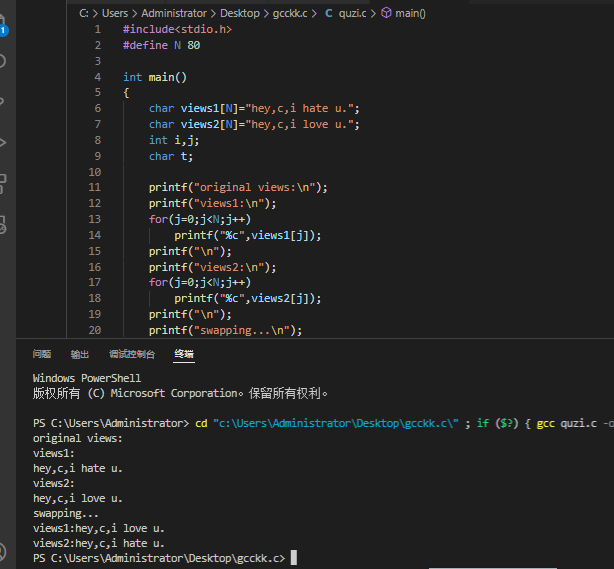
Task: Click the opening brace on line 5
Action: click(126, 93)
